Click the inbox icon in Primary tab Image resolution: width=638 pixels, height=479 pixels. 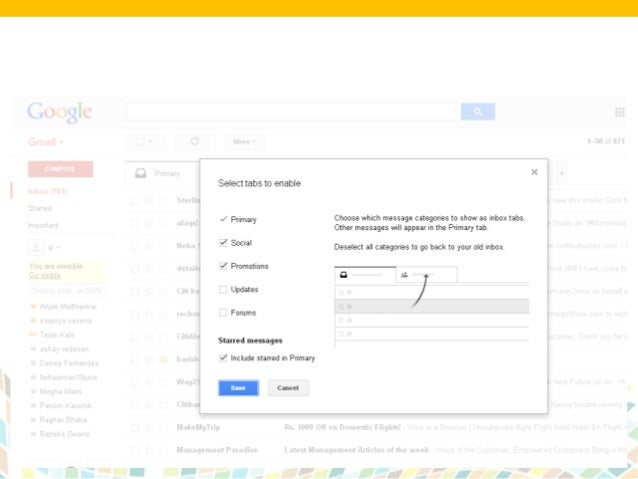[x=141, y=173]
